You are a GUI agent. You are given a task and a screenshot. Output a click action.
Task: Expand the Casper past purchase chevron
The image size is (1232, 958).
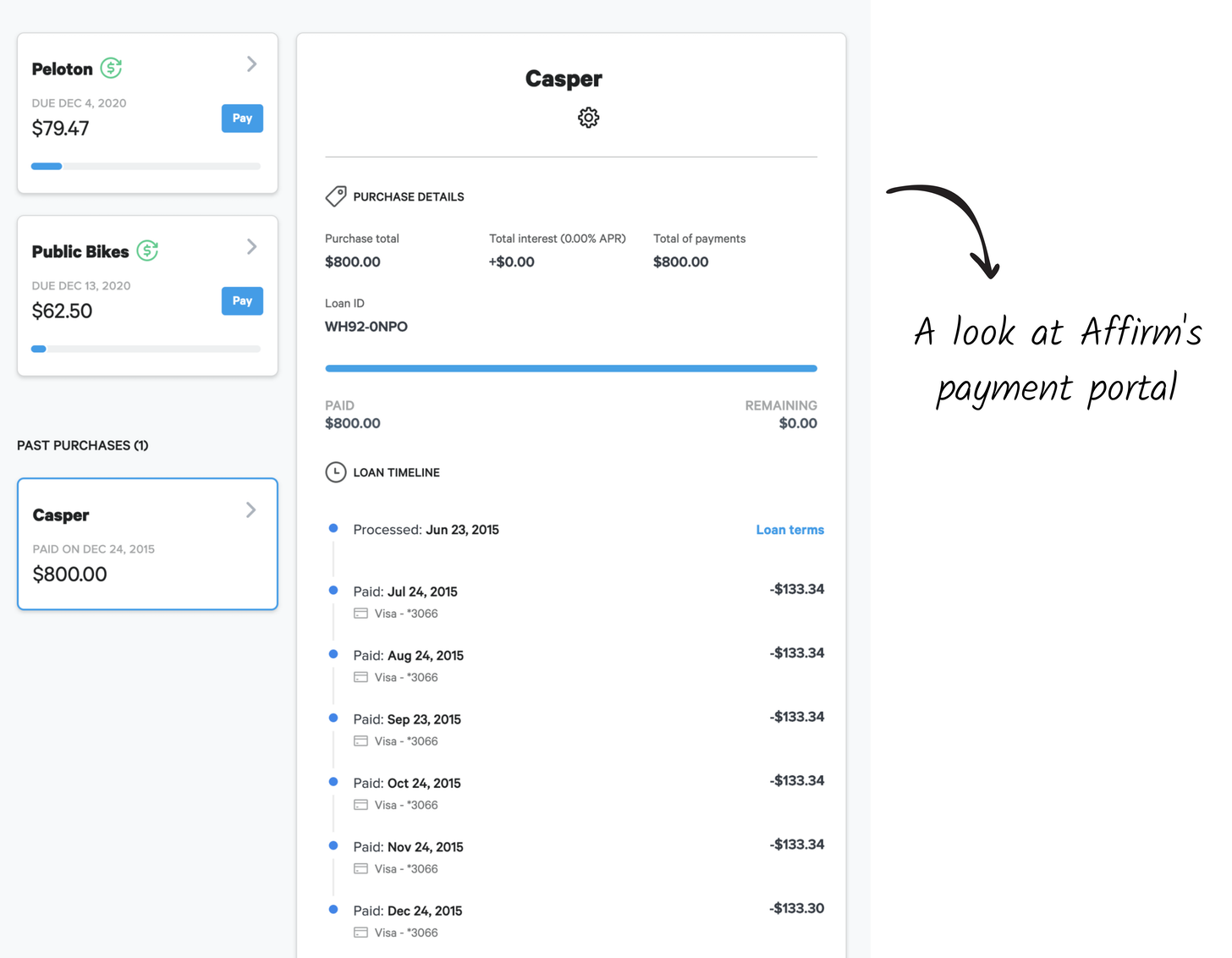[x=250, y=510]
